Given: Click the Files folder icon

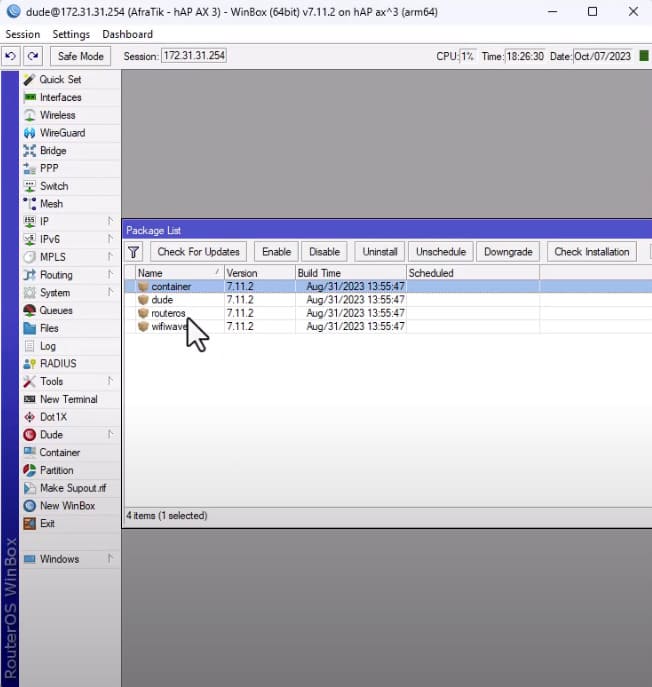Looking at the screenshot, I should tap(29, 328).
